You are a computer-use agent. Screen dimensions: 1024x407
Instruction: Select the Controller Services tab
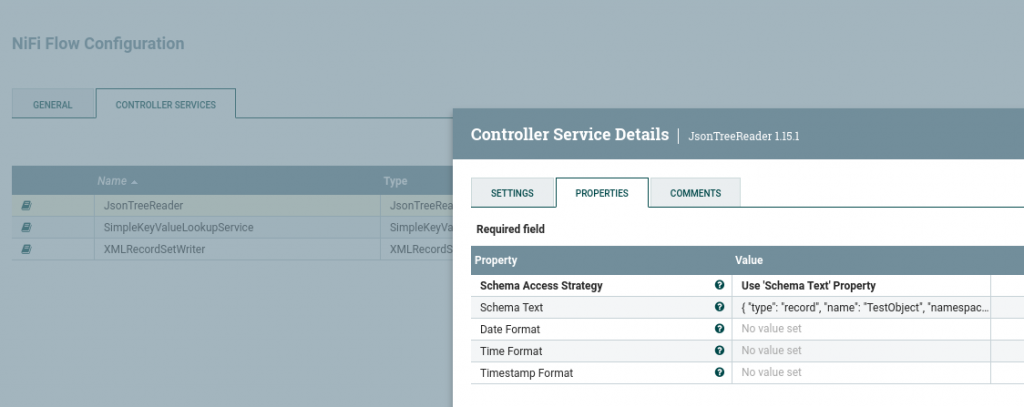[x=165, y=105]
